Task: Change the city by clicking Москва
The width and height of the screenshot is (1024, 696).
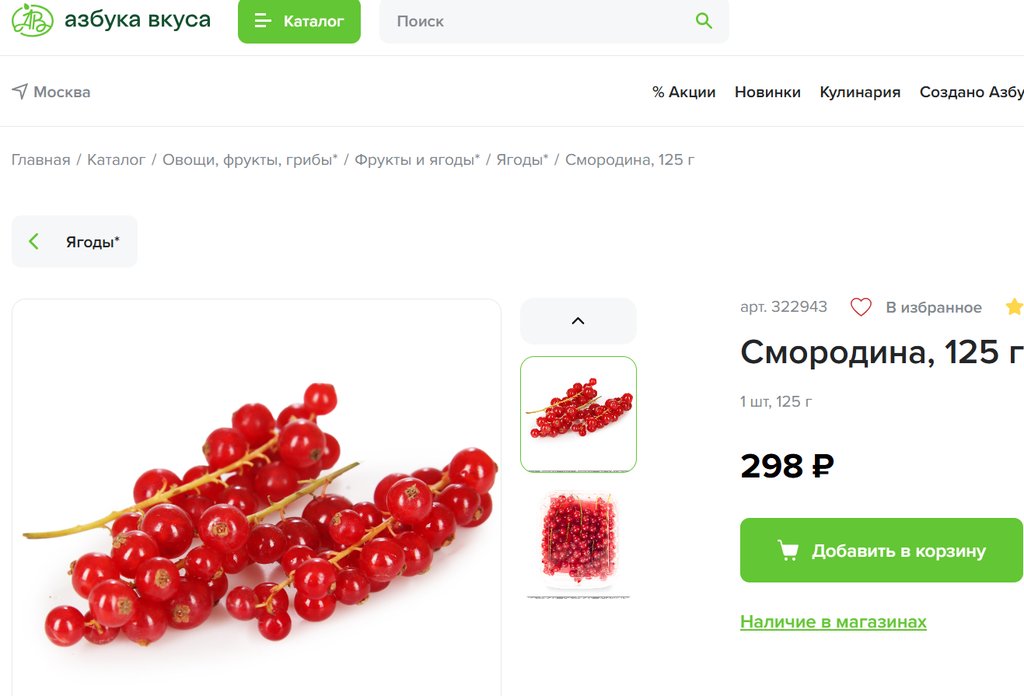Action: pos(62,92)
